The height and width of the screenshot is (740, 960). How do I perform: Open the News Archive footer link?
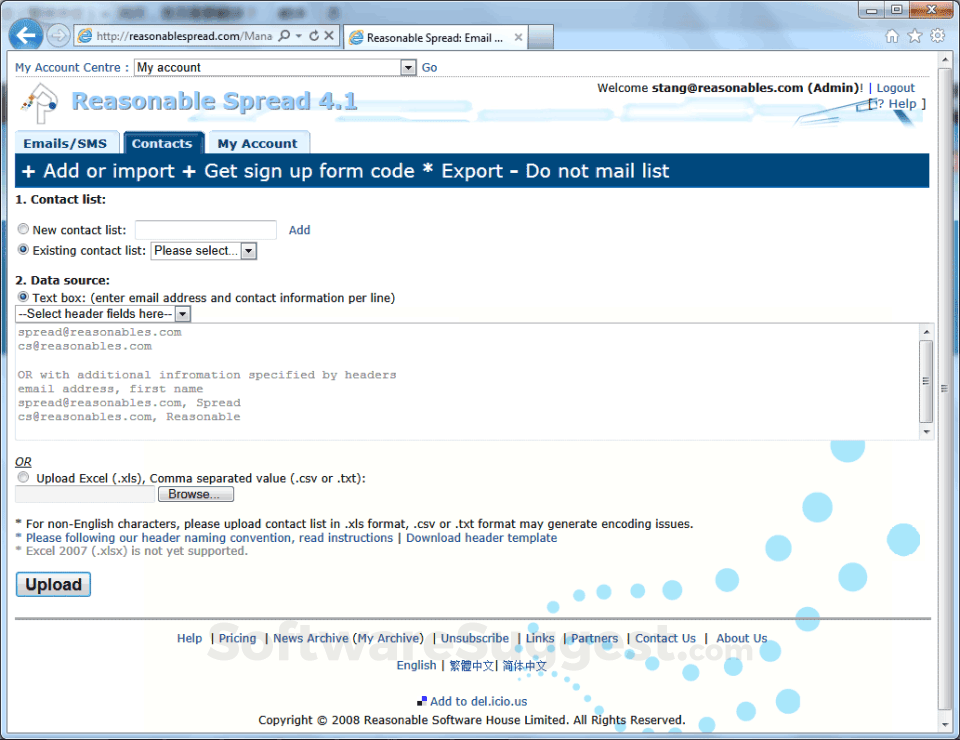click(x=310, y=638)
